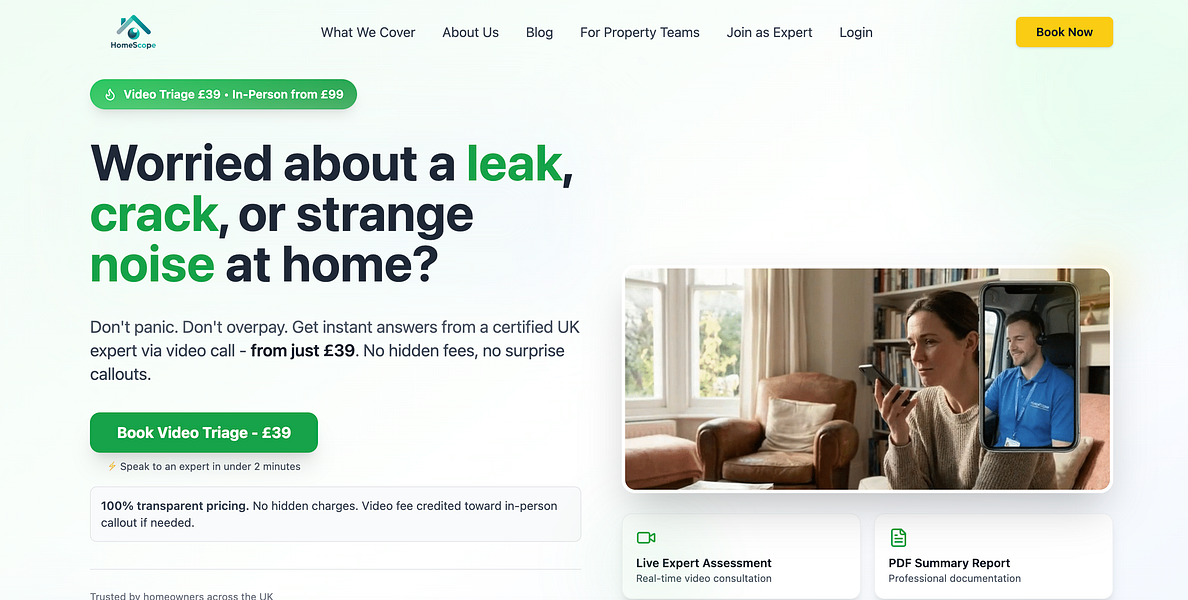Click the HomeScope logo icon
The width and height of the screenshot is (1188, 600).
(133, 33)
